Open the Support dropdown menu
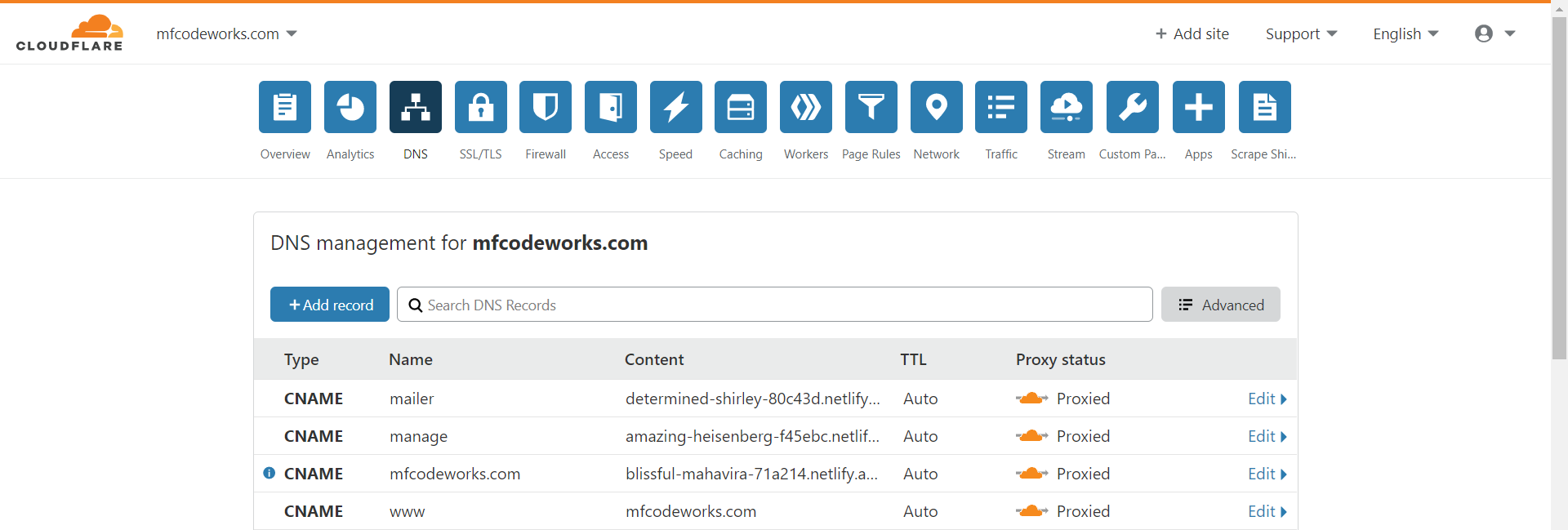The image size is (1568, 530). 1301,33
